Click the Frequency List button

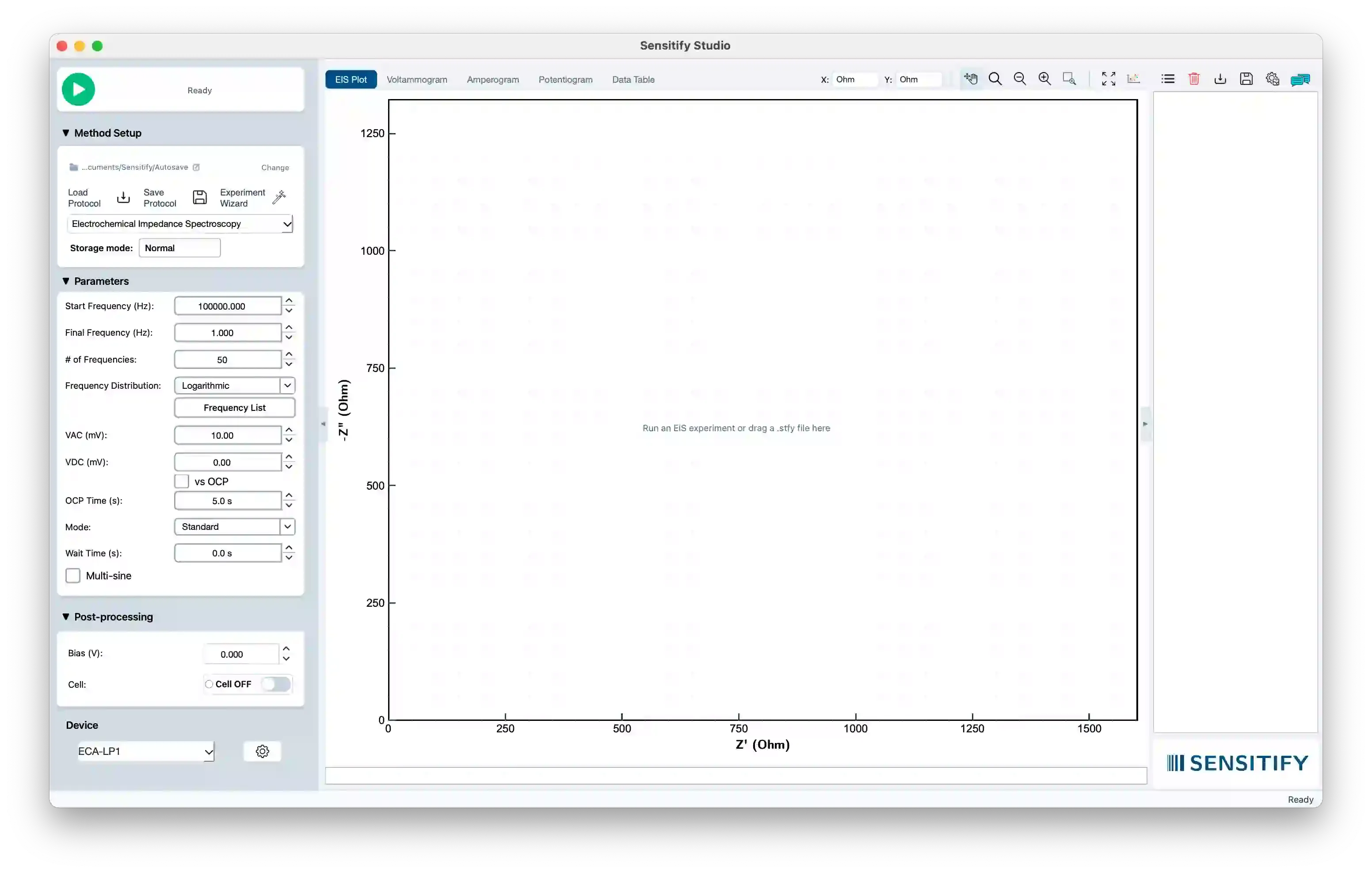234,408
